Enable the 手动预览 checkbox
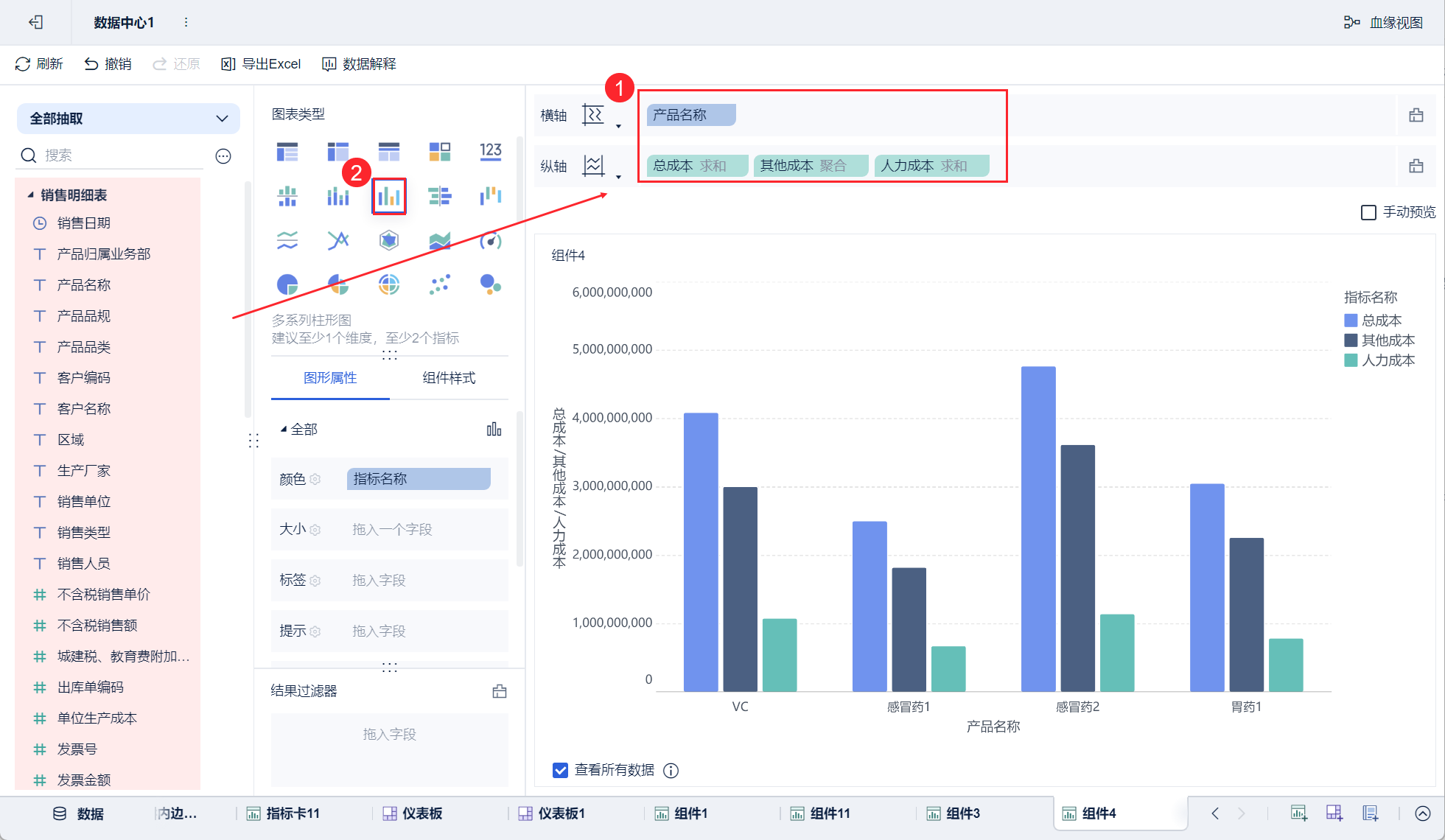 coord(1368,212)
